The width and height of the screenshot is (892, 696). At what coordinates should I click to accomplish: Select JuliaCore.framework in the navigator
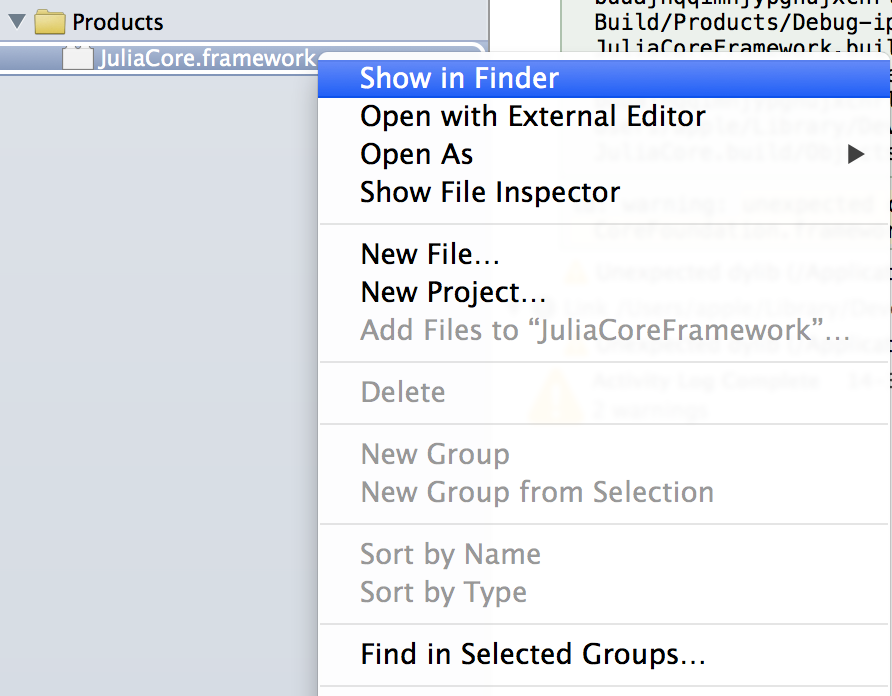(207, 58)
